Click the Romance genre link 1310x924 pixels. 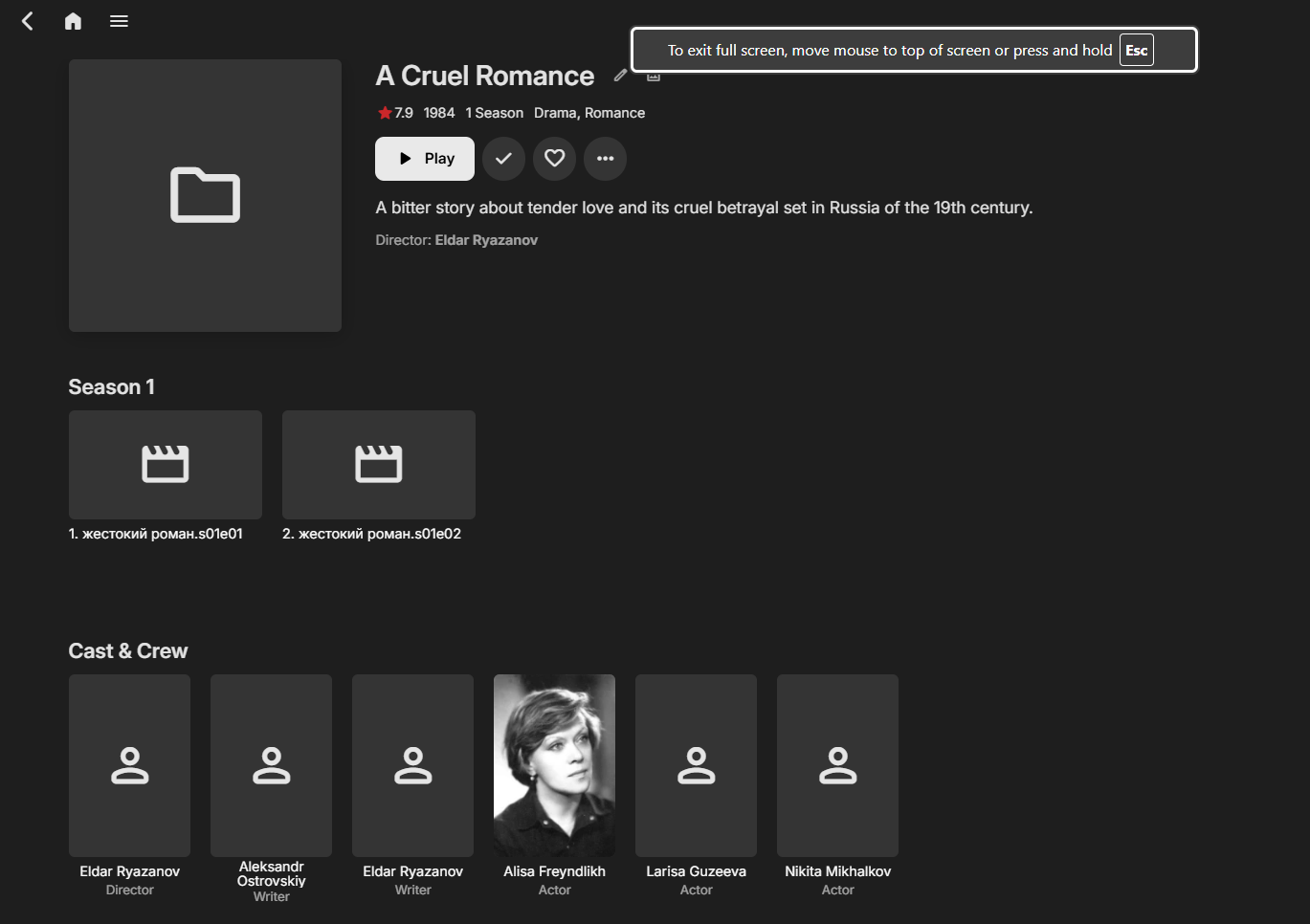click(x=614, y=113)
